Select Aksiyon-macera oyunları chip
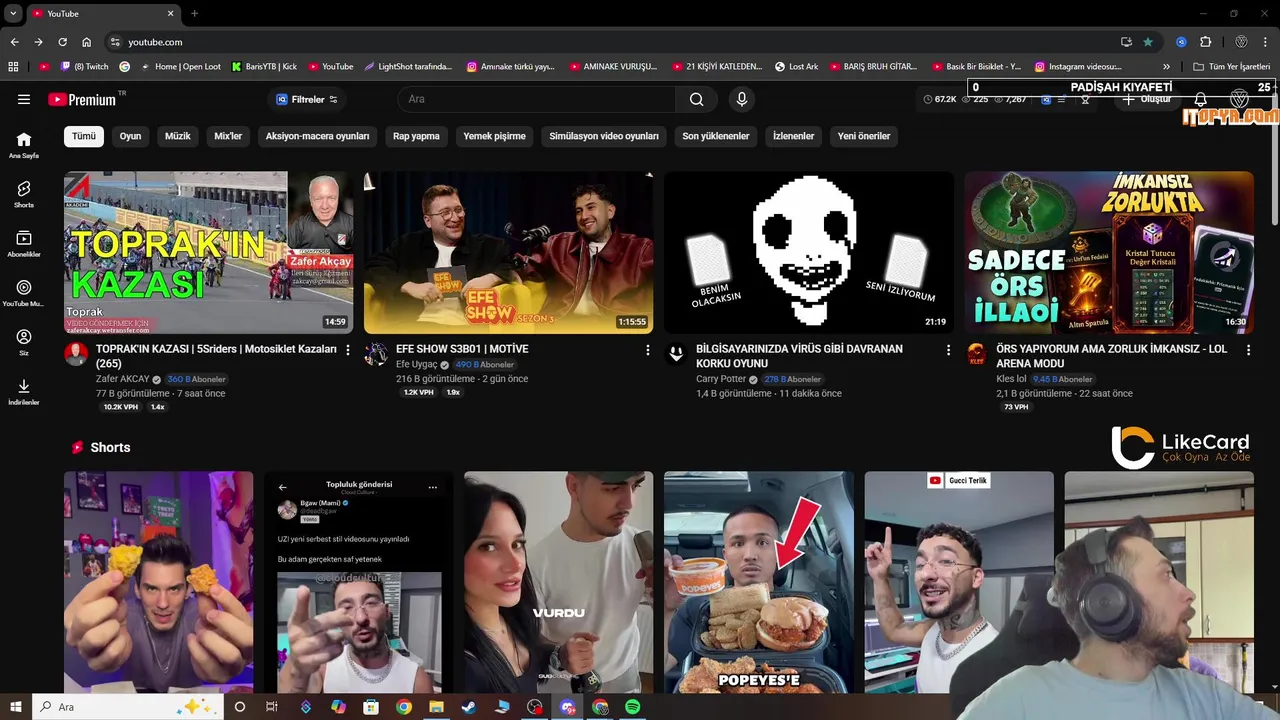1280x720 pixels. pos(317,136)
